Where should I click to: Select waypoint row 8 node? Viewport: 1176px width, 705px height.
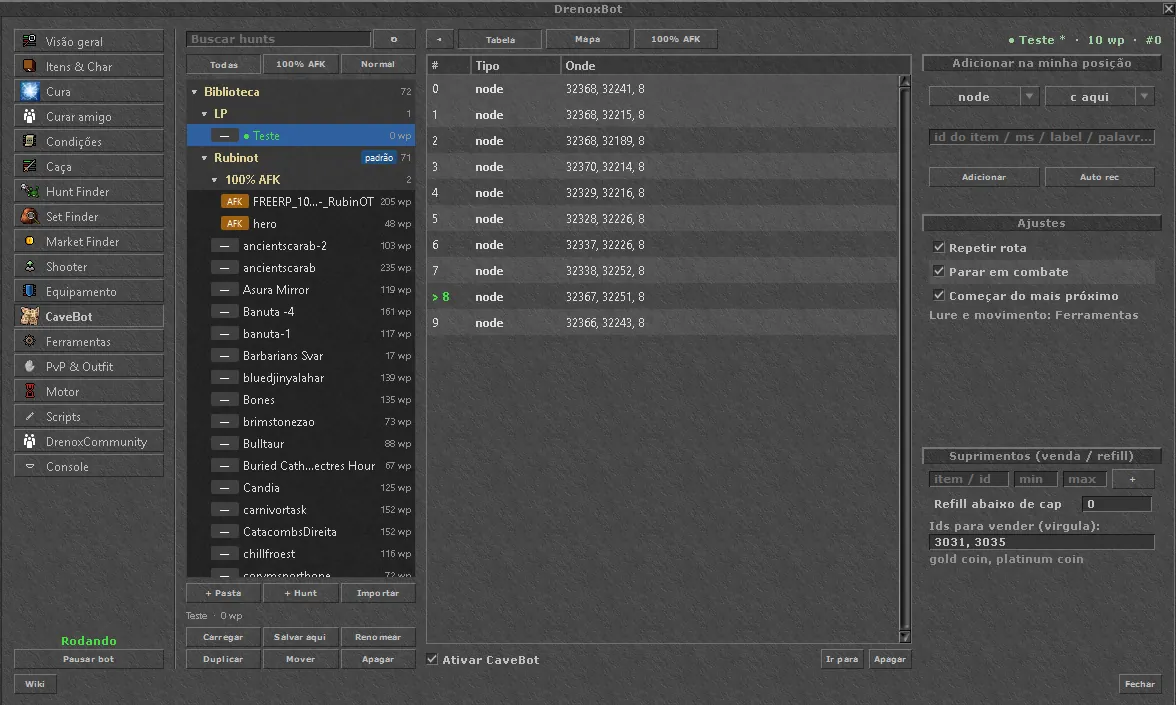(x=662, y=297)
